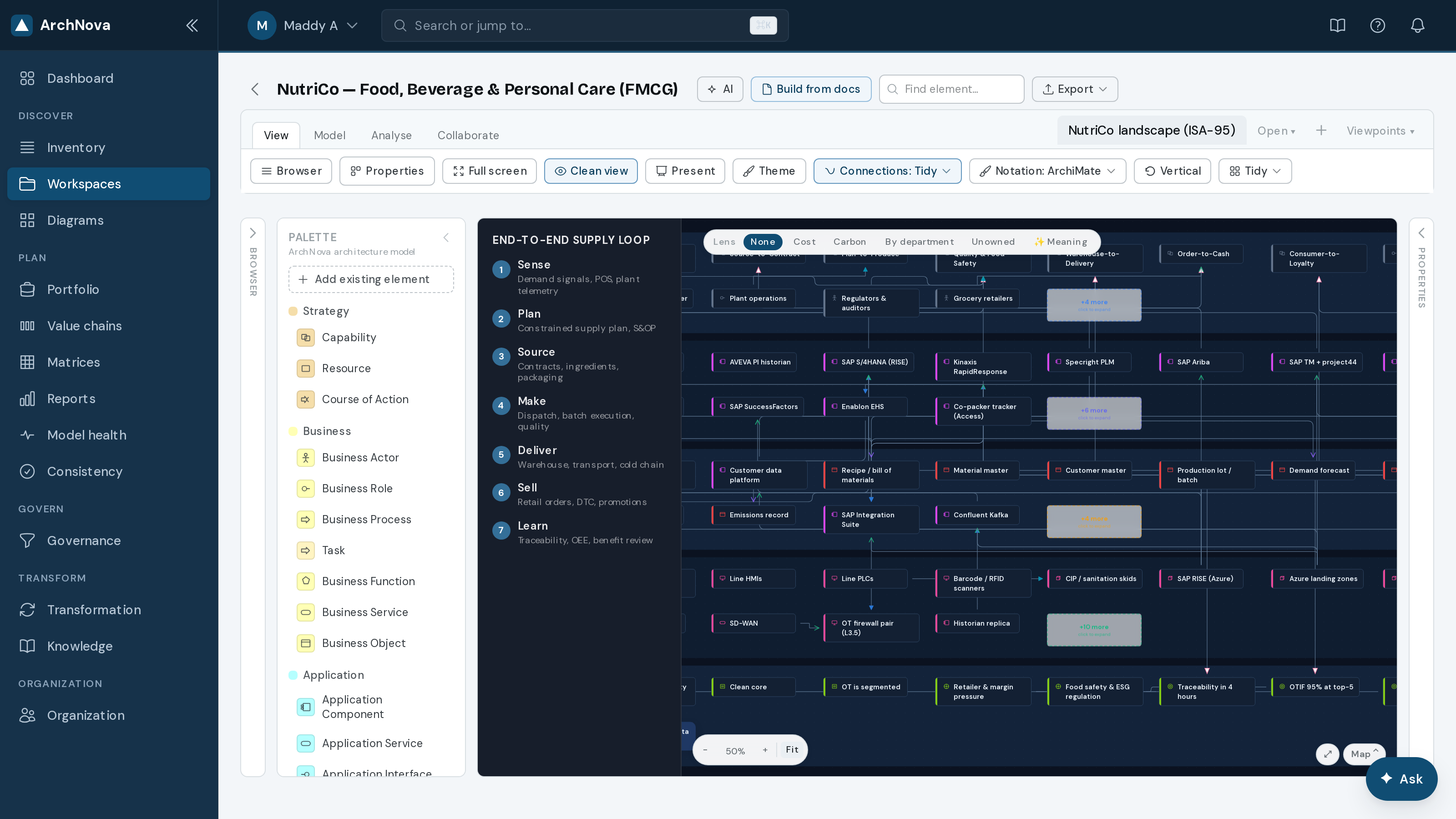Select the NutriCo landscape (ISA-95) view tab
This screenshot has width=1456, height=819.
1151,131
